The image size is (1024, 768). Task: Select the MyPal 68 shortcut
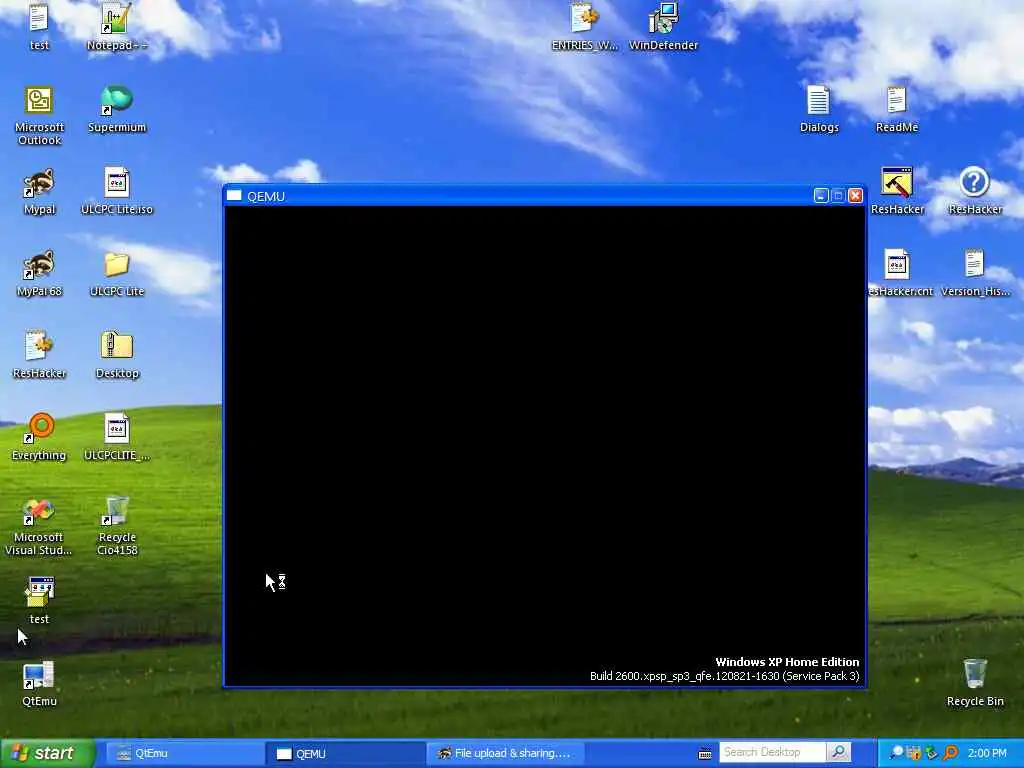pos(39,274)
